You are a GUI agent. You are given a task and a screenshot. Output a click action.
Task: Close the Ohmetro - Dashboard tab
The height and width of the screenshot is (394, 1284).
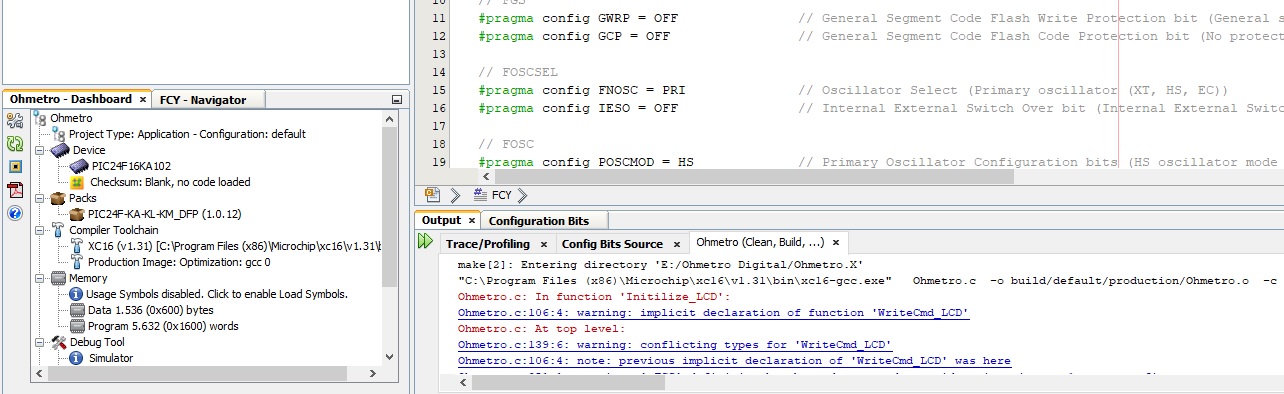coord(143,100)
